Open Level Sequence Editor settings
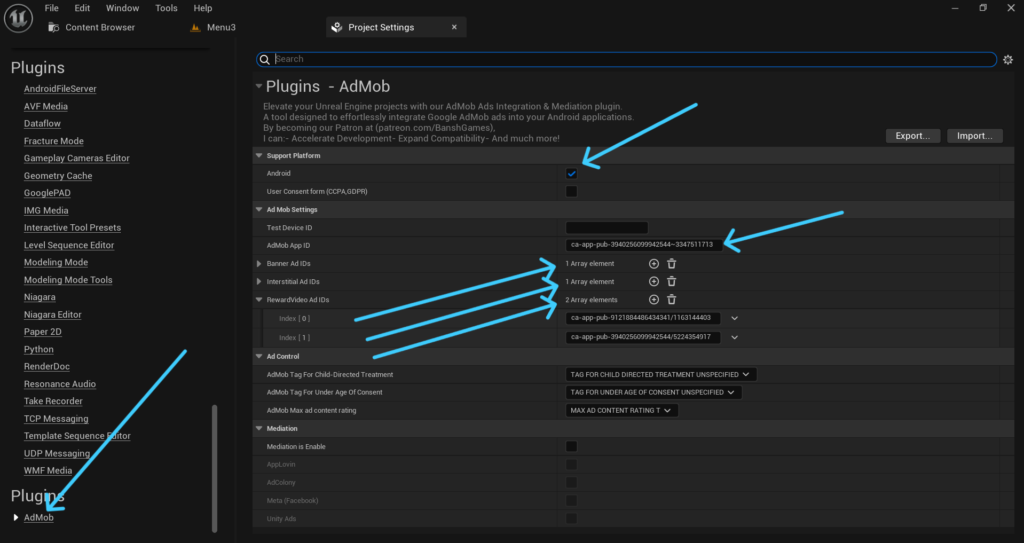This screenshot has height=543, width=1024. coord(69,245)
